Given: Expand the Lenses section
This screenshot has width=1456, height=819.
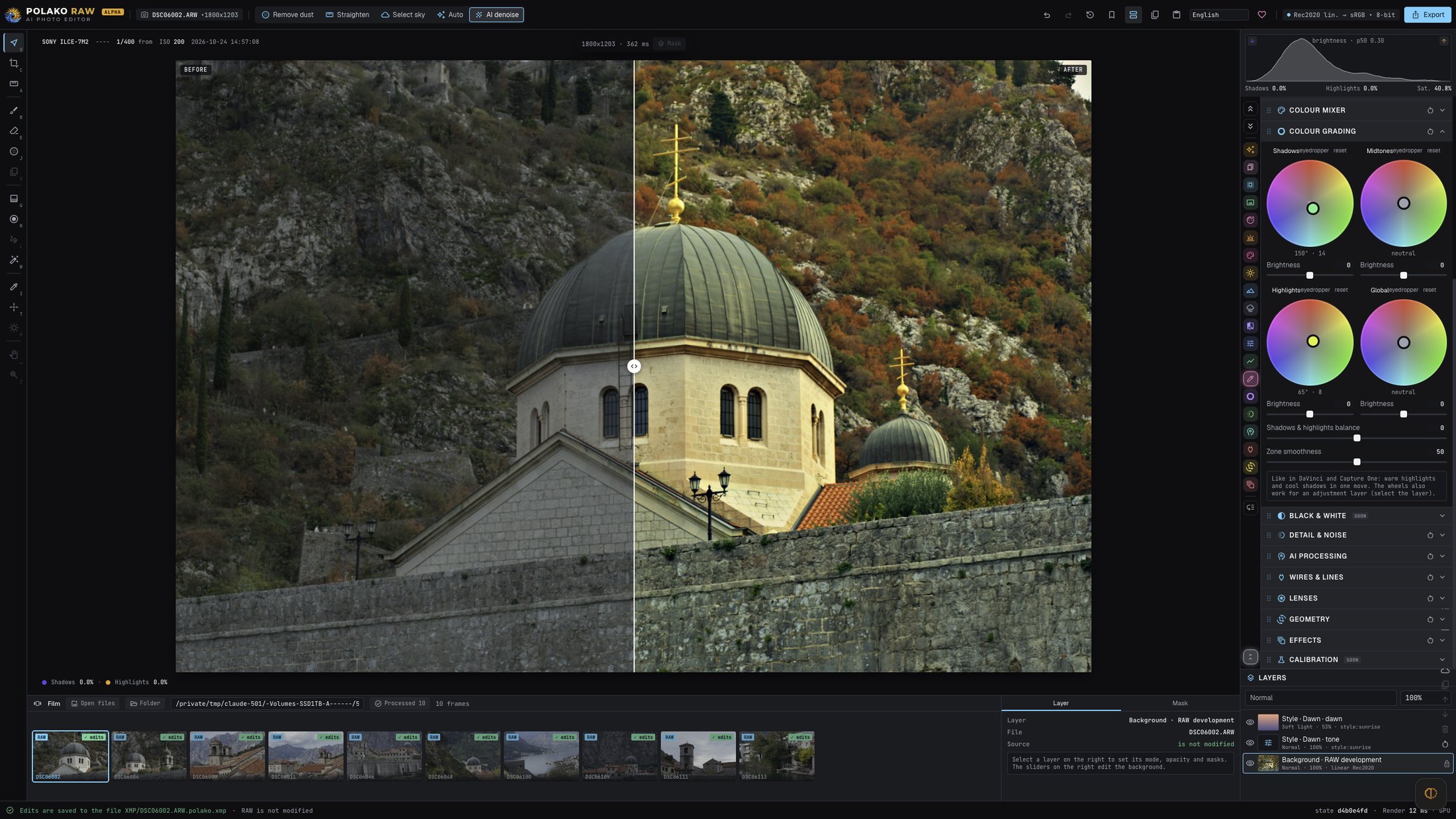Looking at the screenshot, I should pyautogui.click(x=1442, y=599).
